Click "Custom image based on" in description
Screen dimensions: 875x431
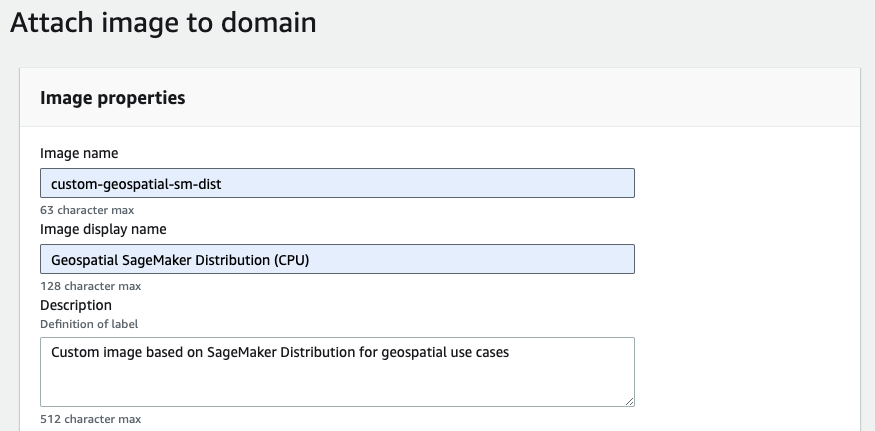click(x=127, y=353)
